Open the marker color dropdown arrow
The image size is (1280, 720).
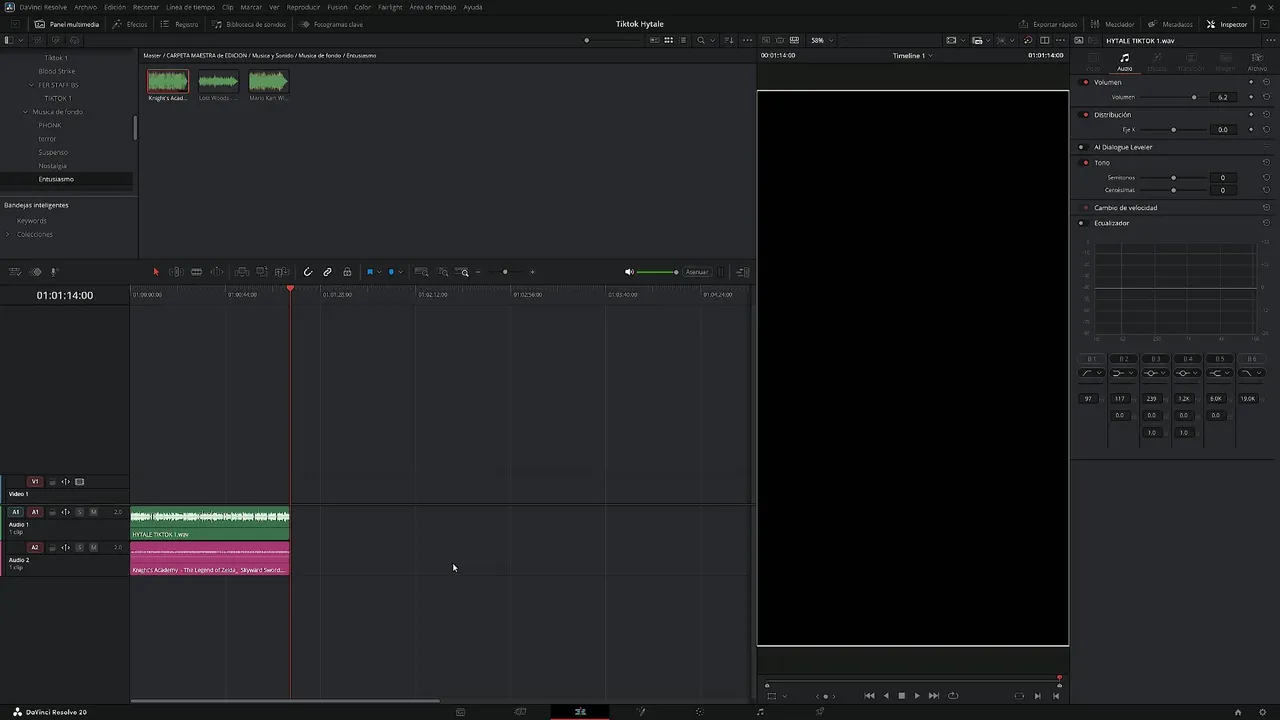click(400, 272)
